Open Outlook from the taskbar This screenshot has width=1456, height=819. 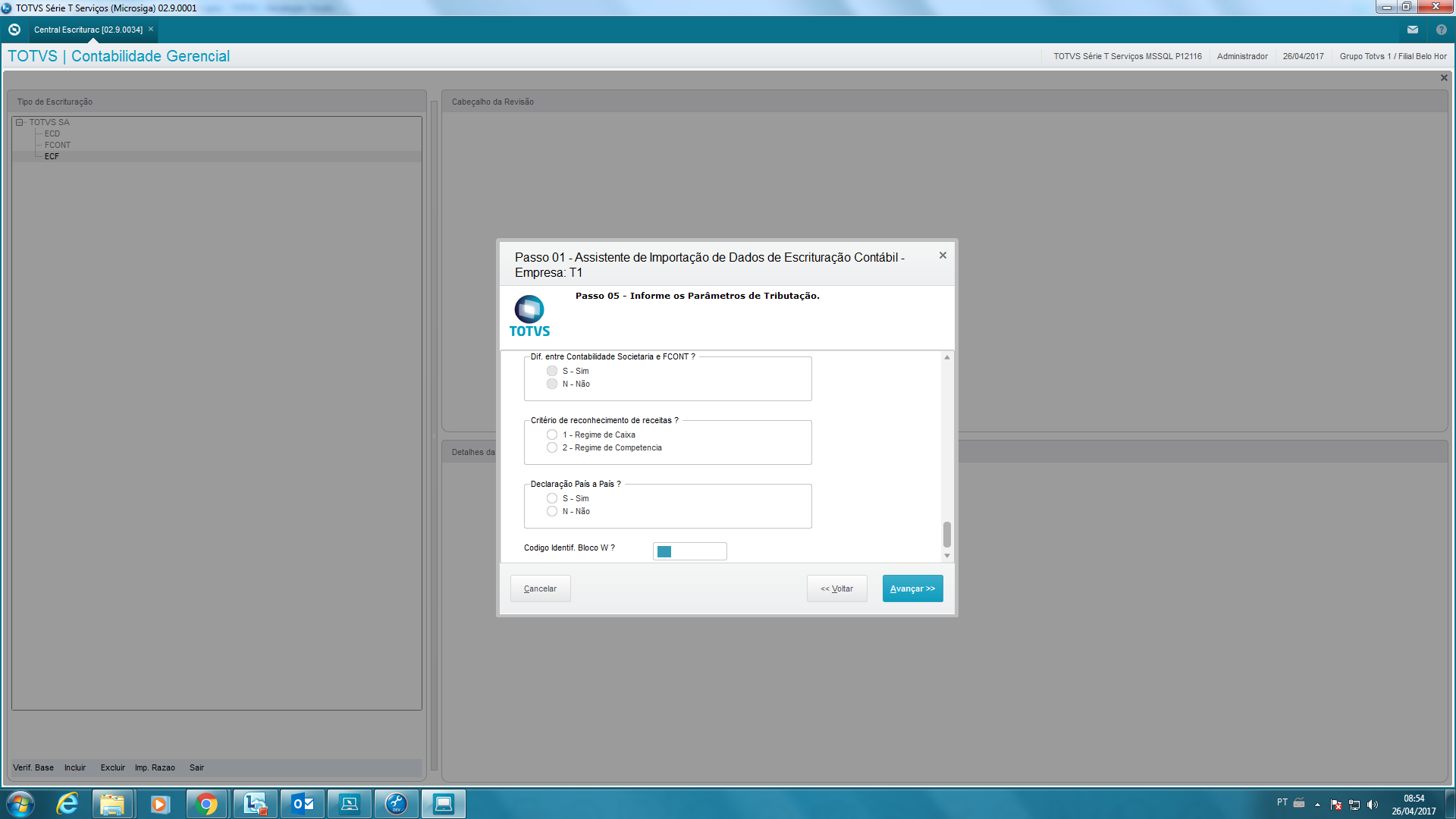pos(303,804)
